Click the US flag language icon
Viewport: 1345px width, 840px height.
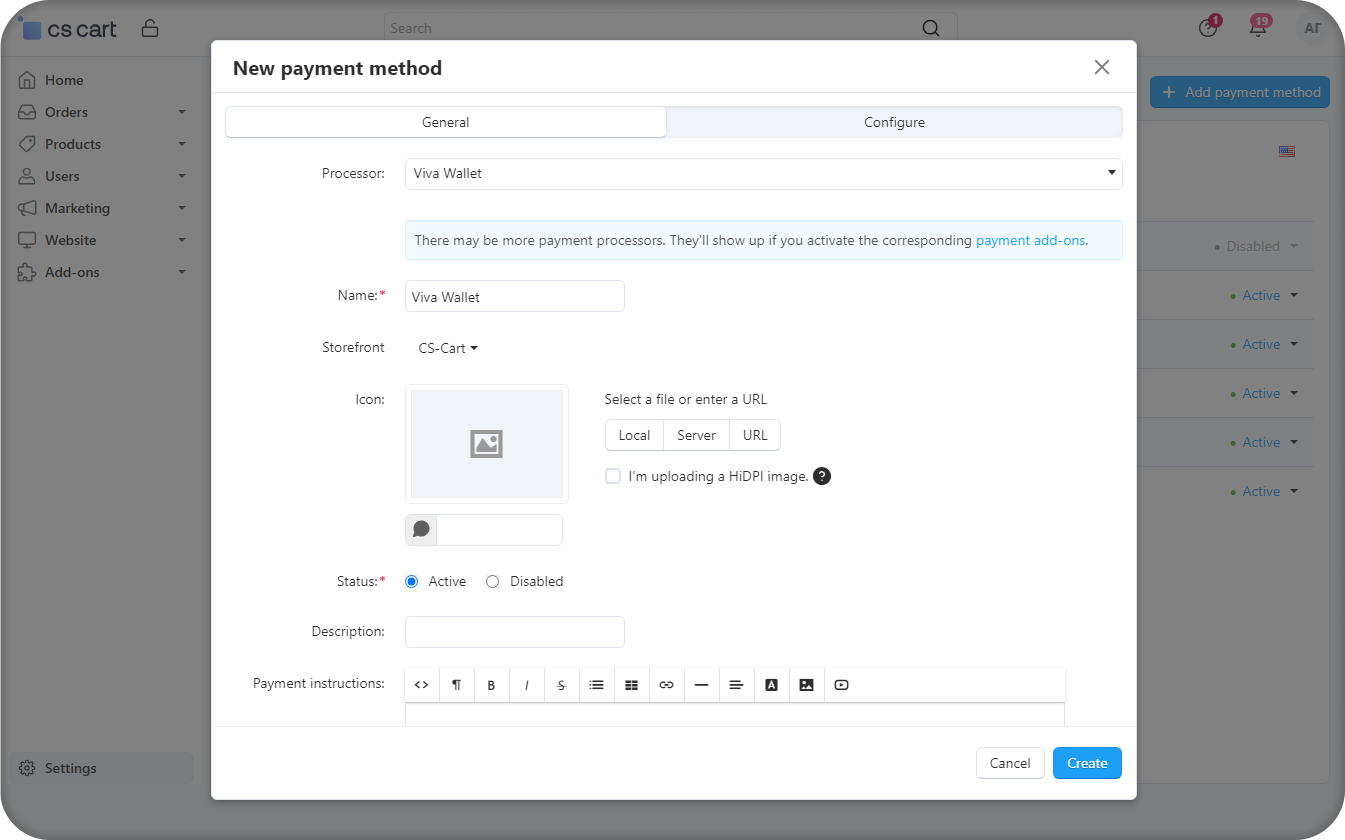click(1287, 152)
